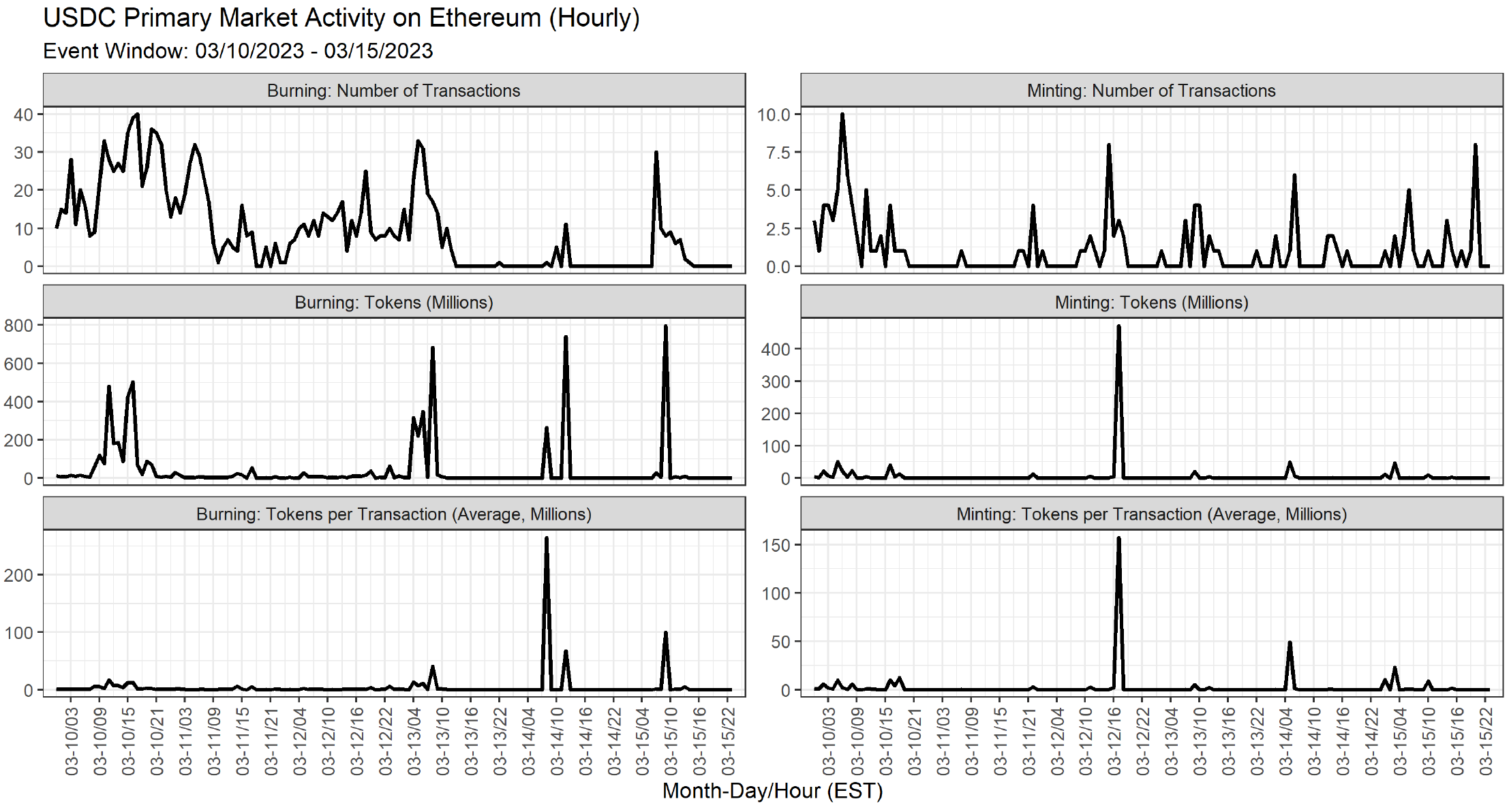The height and width of the screenshot is (812, 1509).
Task: Click the 03-12/16 tick label on right axis
Action: [1114, 741]
